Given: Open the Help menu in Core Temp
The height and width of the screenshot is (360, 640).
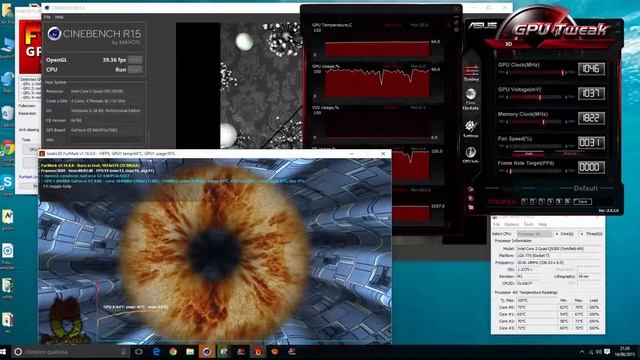Looking at the screenshot, I should pos(542,224).
